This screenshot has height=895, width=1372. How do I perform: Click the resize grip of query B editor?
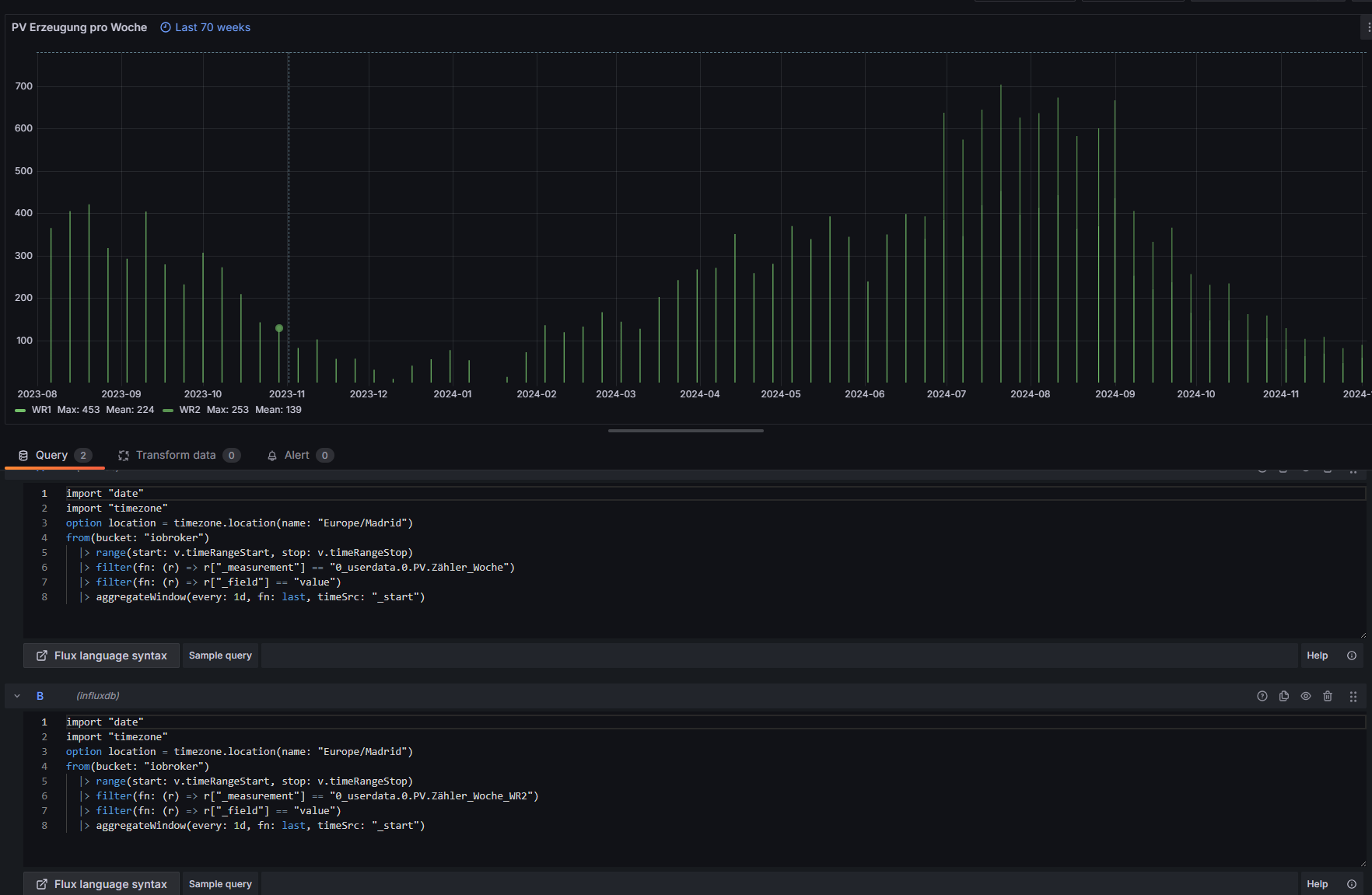tap(1363, 864)
